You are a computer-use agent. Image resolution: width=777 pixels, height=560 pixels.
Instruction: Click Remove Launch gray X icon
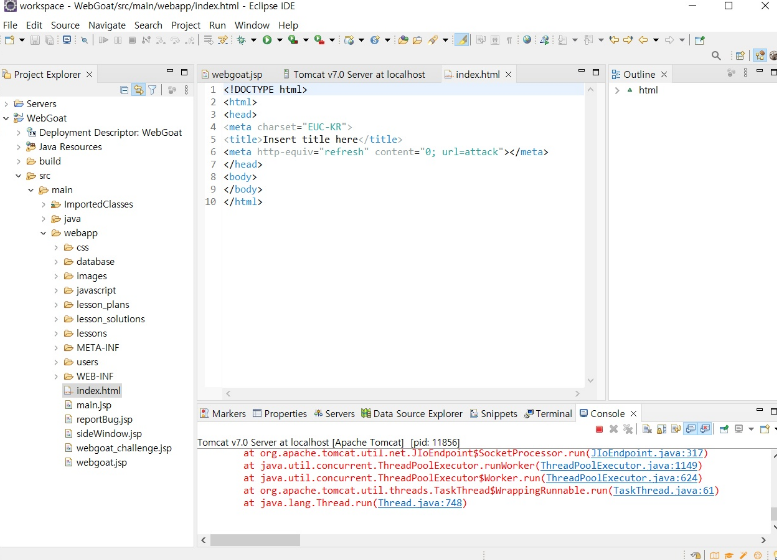pos(613,429)
